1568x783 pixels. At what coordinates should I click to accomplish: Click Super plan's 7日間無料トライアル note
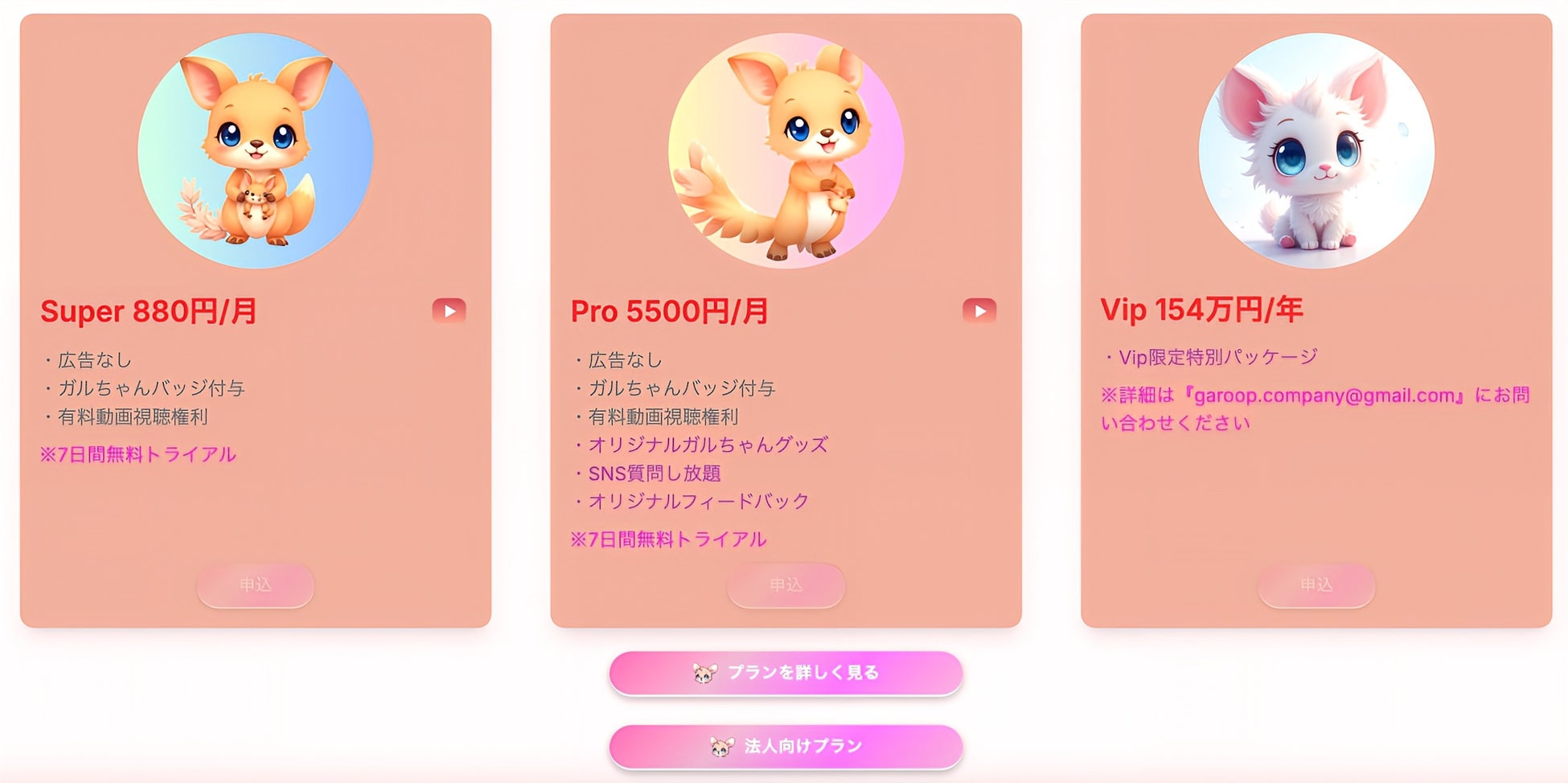click(x=138, y=454)
